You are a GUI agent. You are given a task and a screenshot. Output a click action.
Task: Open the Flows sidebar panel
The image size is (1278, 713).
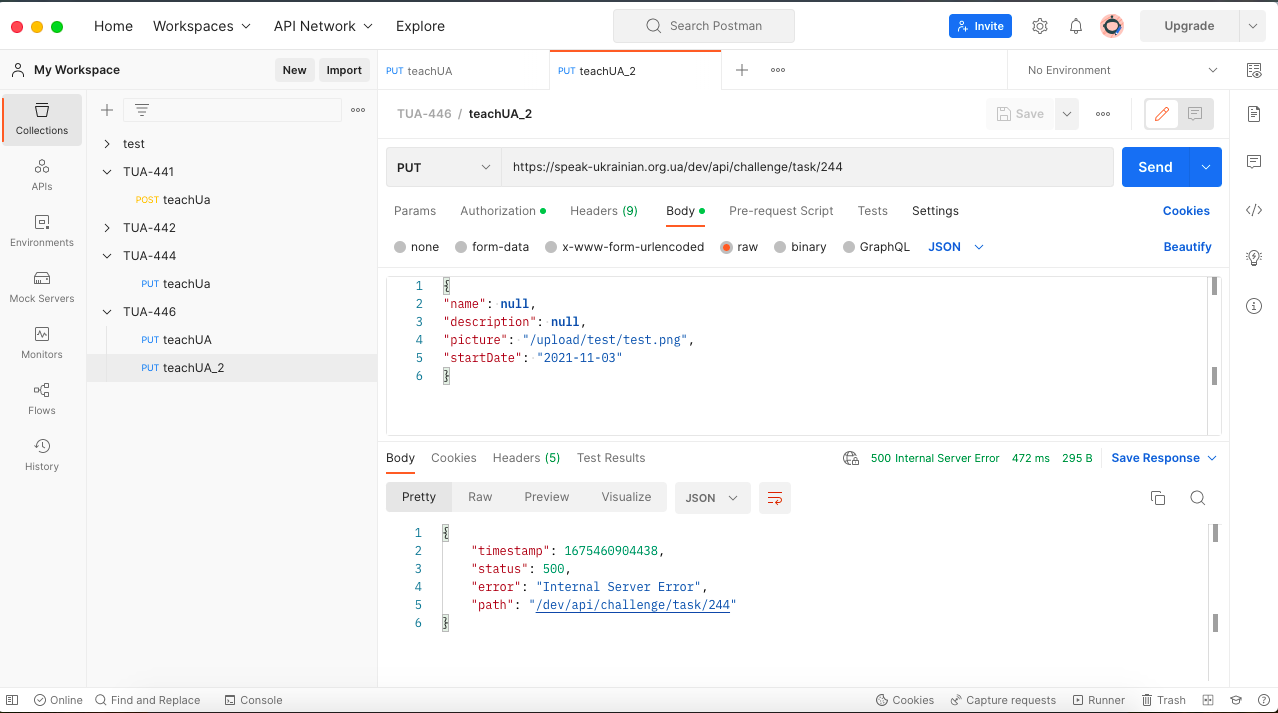click(x=42, y=399)
